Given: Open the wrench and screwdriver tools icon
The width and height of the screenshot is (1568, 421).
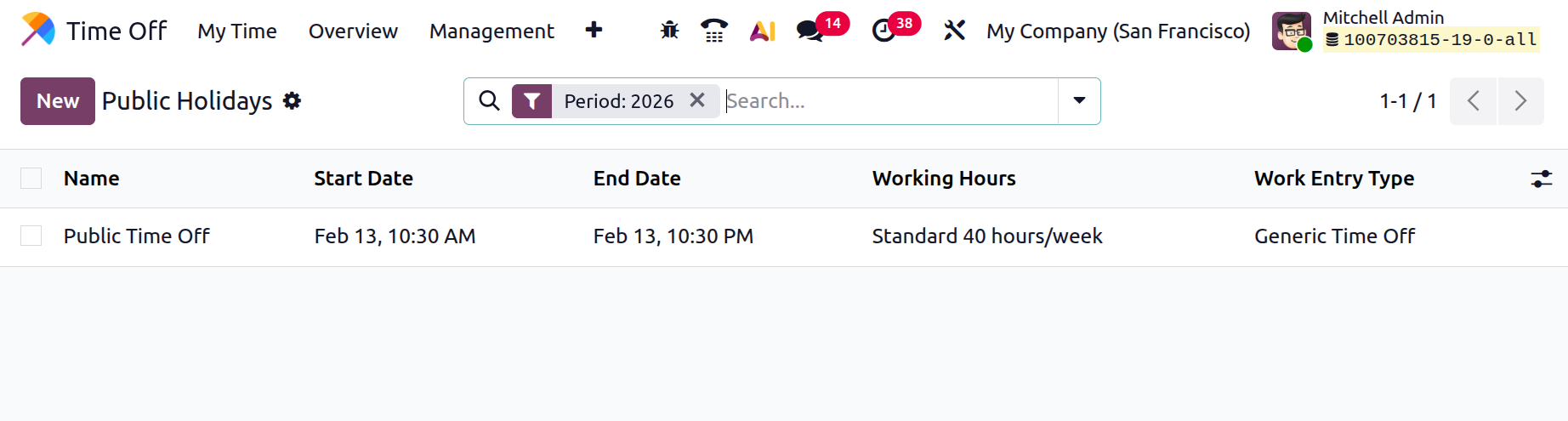Looking at the screenshot, I should coord(954,31).
